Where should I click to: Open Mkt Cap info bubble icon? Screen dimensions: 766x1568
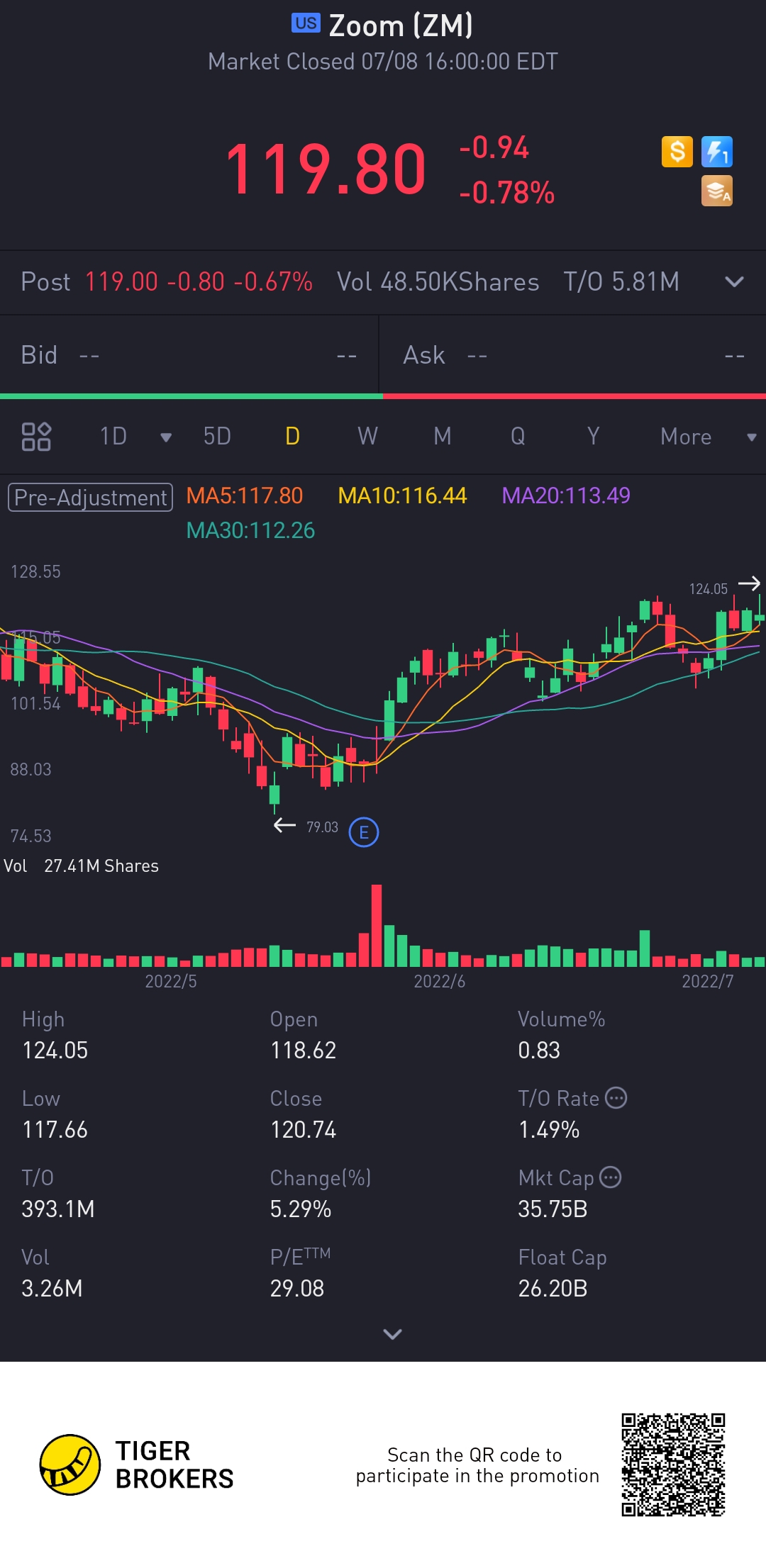(611, 1177)
